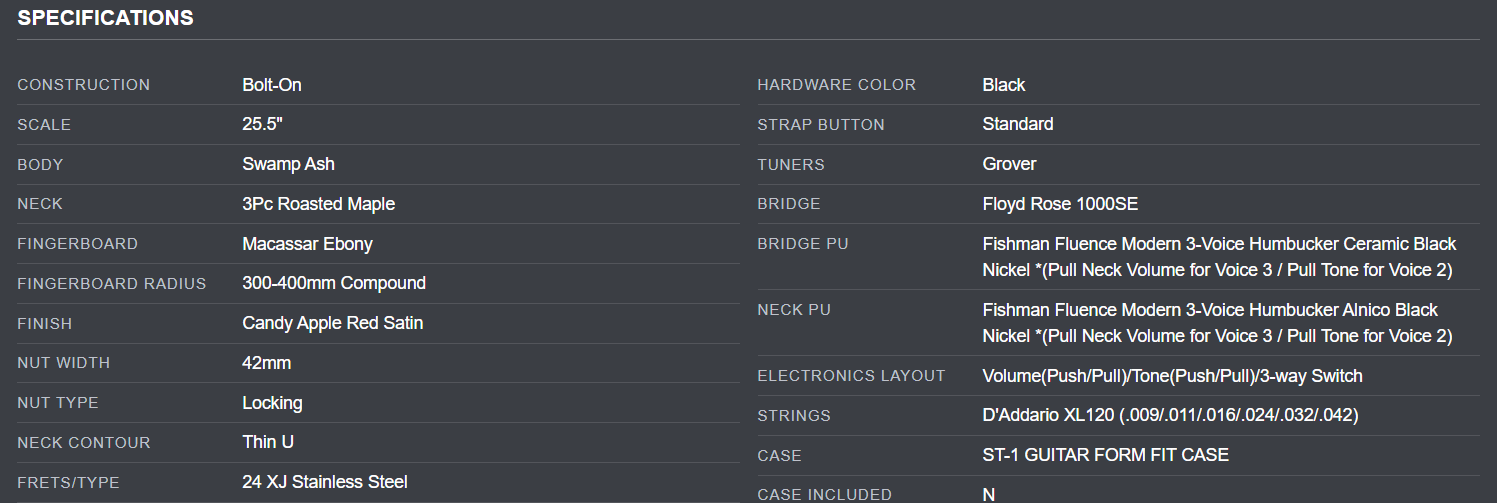Click the SPECIFICATIONS heading
Viewport: 1497px width, 503px height.
(105, 18)
